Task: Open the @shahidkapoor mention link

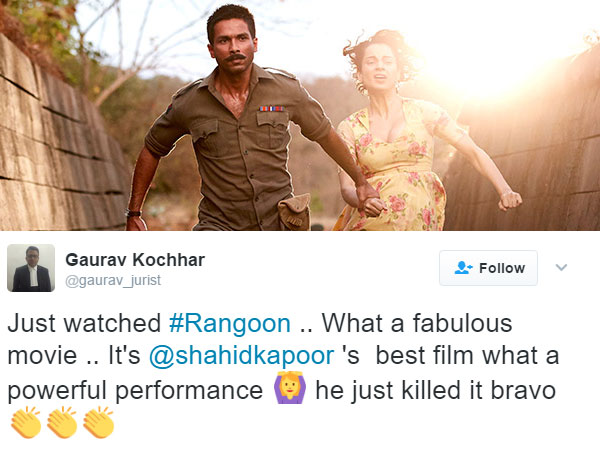Action: (241, 355)
